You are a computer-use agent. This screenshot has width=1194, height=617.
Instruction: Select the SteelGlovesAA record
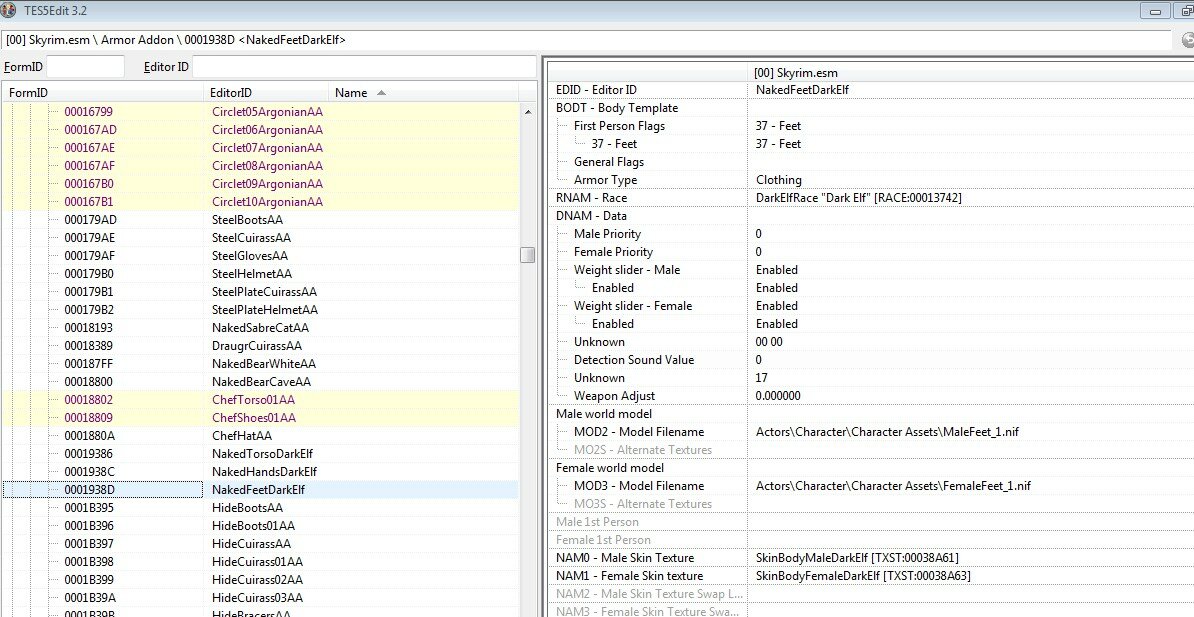tap(260, 256)
